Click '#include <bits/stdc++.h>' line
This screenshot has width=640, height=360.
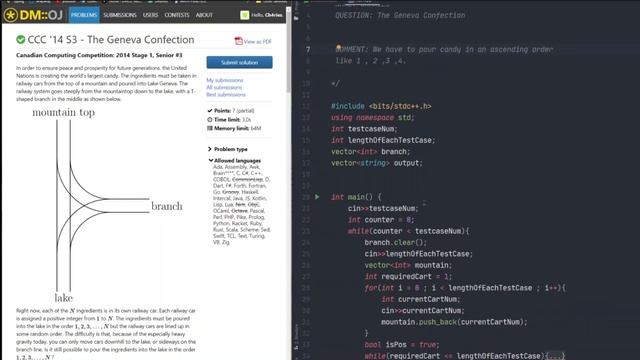tap(381, 106)
